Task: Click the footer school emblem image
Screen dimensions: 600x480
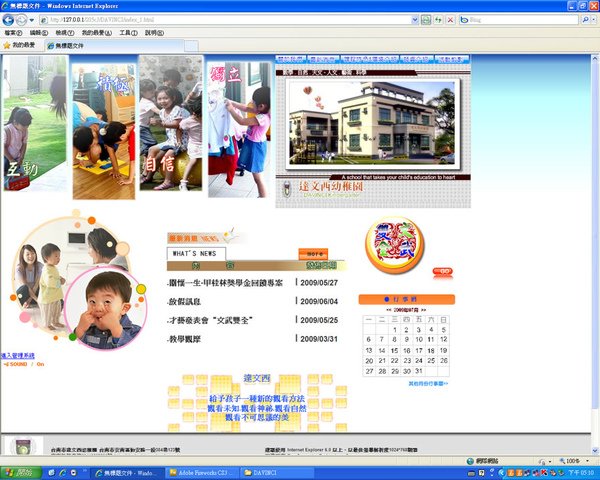Action: tap(23, 446)
